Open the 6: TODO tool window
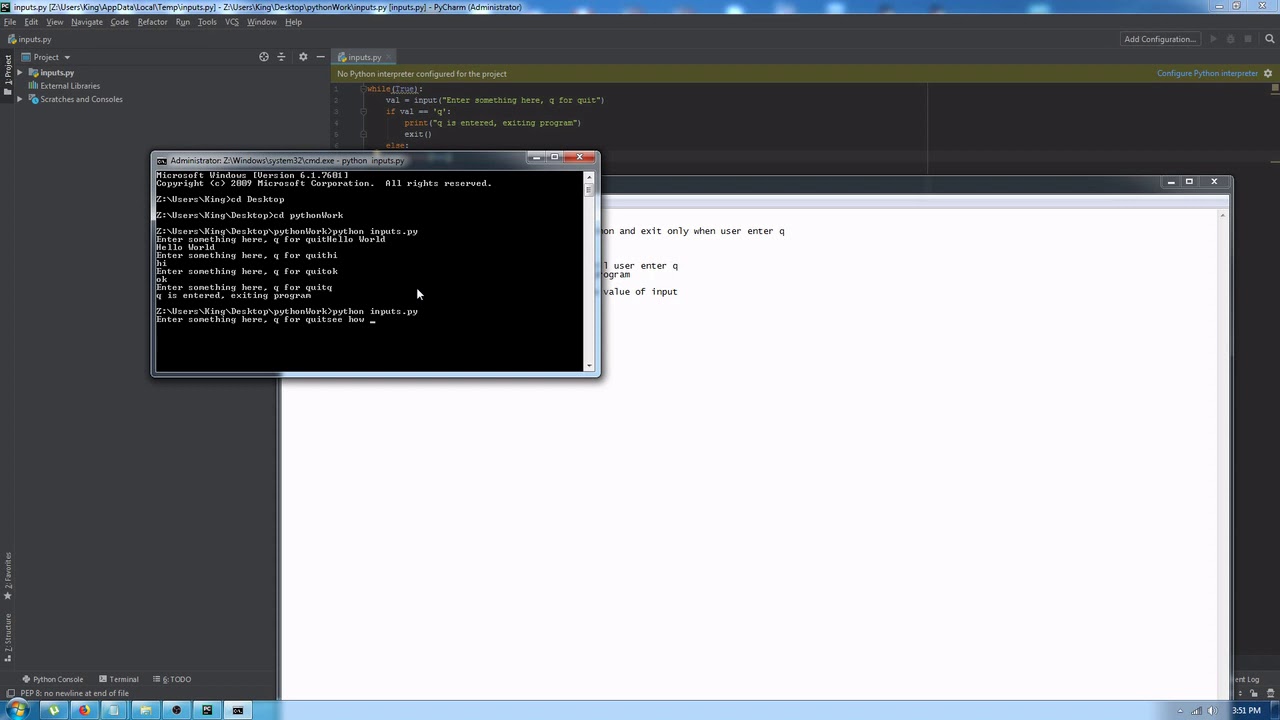 coord(173,679)
